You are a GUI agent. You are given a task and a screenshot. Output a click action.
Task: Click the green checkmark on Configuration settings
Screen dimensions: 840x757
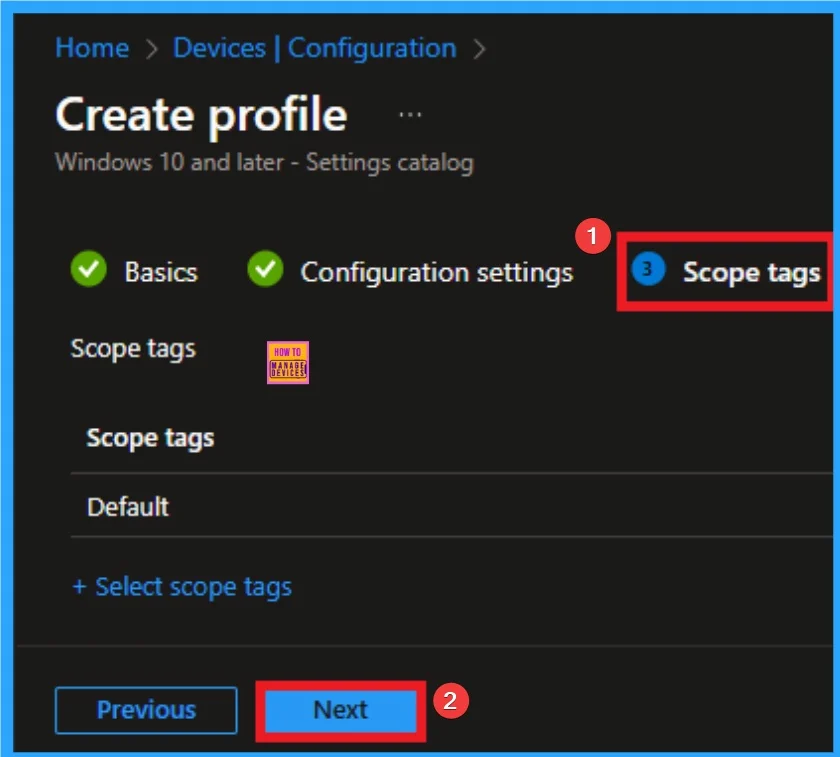tap(266, 271)
